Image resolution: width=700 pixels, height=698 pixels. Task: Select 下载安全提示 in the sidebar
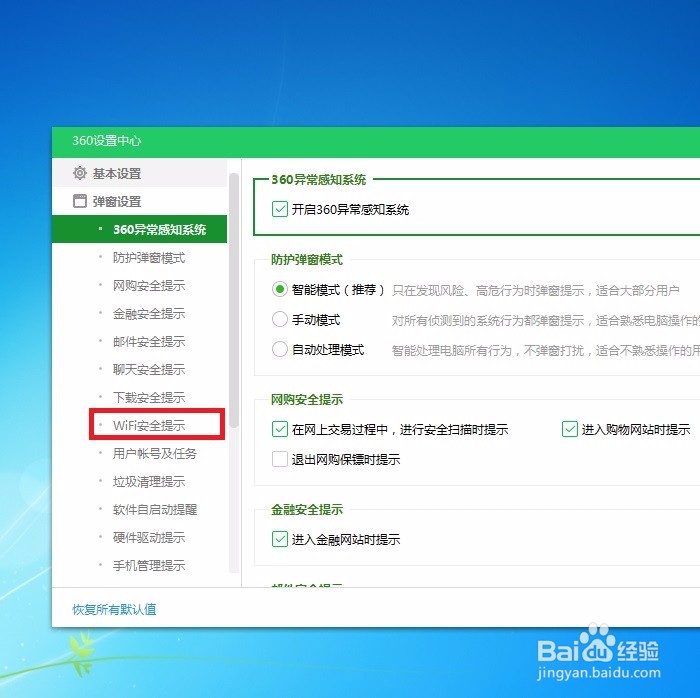point(149,398)
